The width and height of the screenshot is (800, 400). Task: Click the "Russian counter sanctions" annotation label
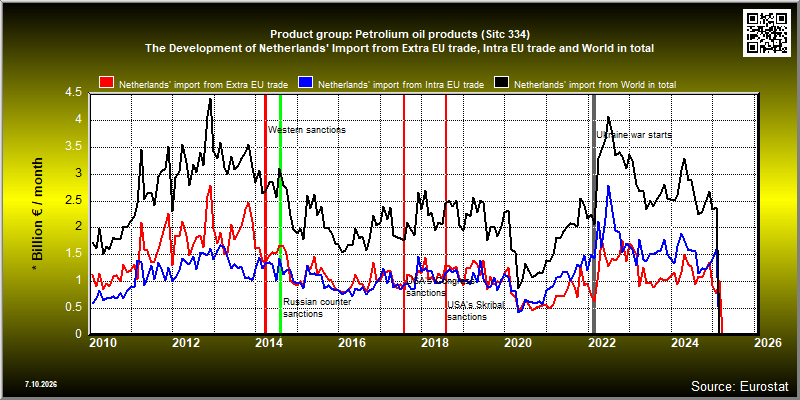point(317,308)
